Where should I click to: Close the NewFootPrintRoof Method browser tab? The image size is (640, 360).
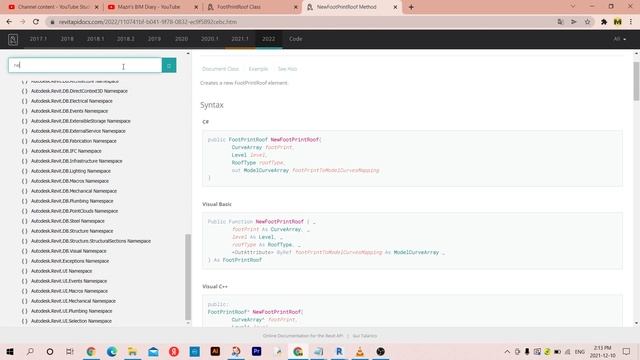[395, 7]
